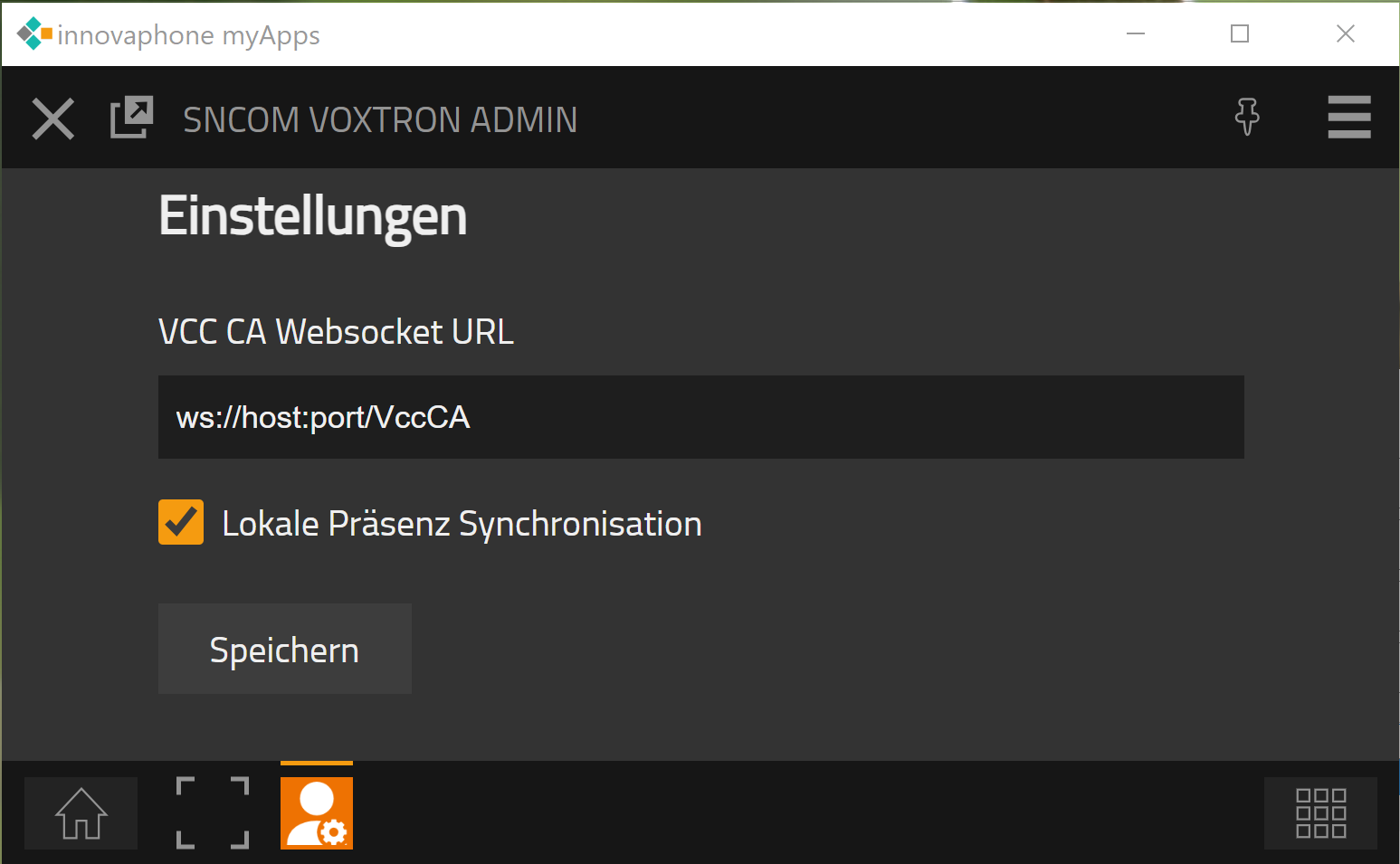Save settings with the Speichern button
This screenshot has width=1400, height=864.
click(285, 650)
